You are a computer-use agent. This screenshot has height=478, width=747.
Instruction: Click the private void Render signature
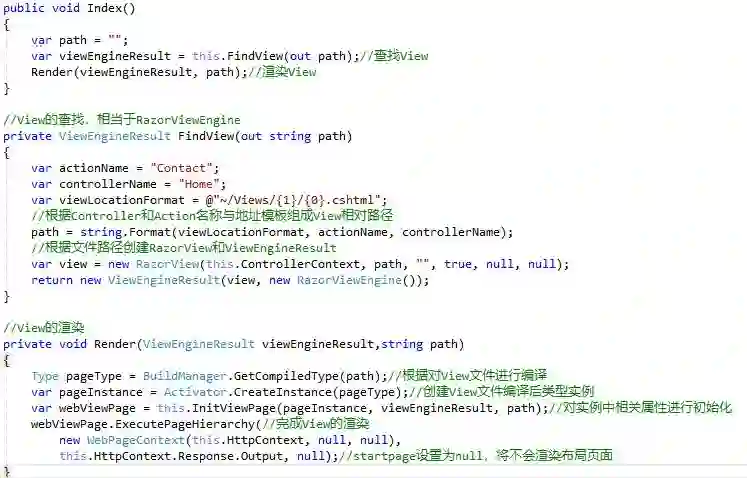point(233,344)
